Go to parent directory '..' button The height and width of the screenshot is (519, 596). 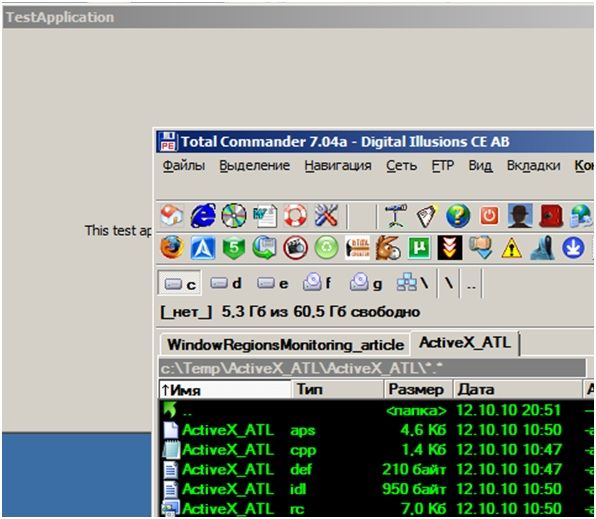pyautogui.click(x=471, y=284)
